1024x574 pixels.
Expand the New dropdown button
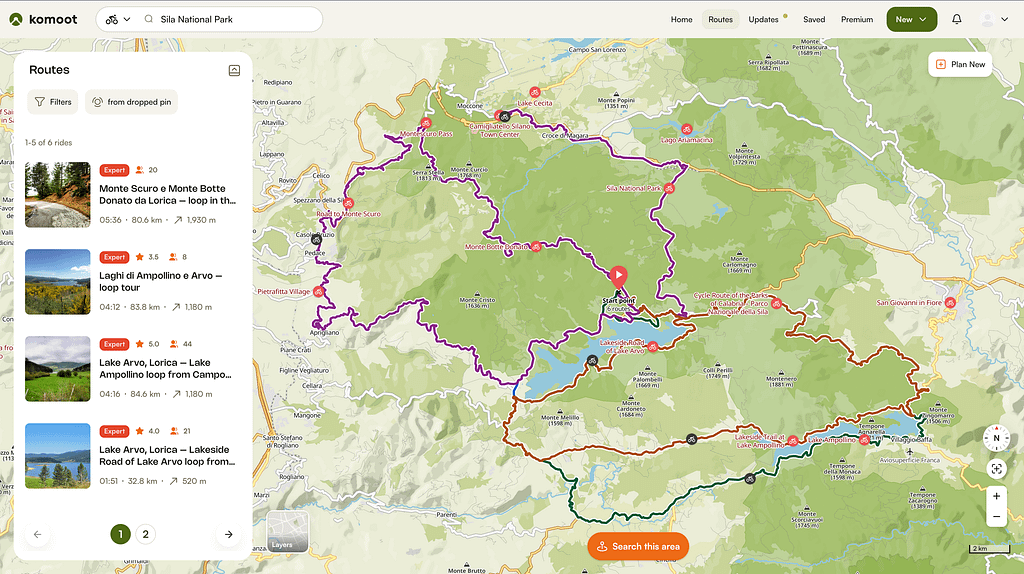click(911, 19)
